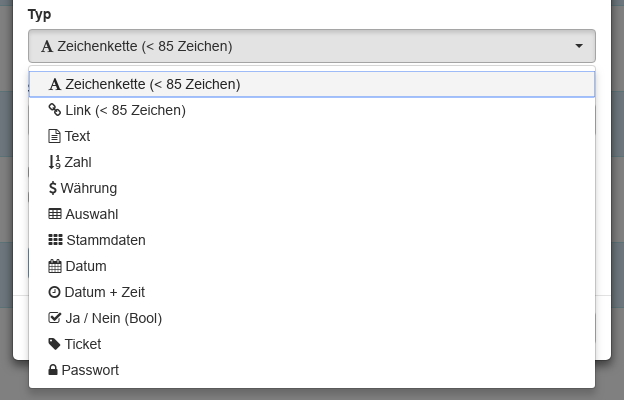Click the table icon beside Auswahl
Viewport: 624px width, 400px height.
point(55,214)
